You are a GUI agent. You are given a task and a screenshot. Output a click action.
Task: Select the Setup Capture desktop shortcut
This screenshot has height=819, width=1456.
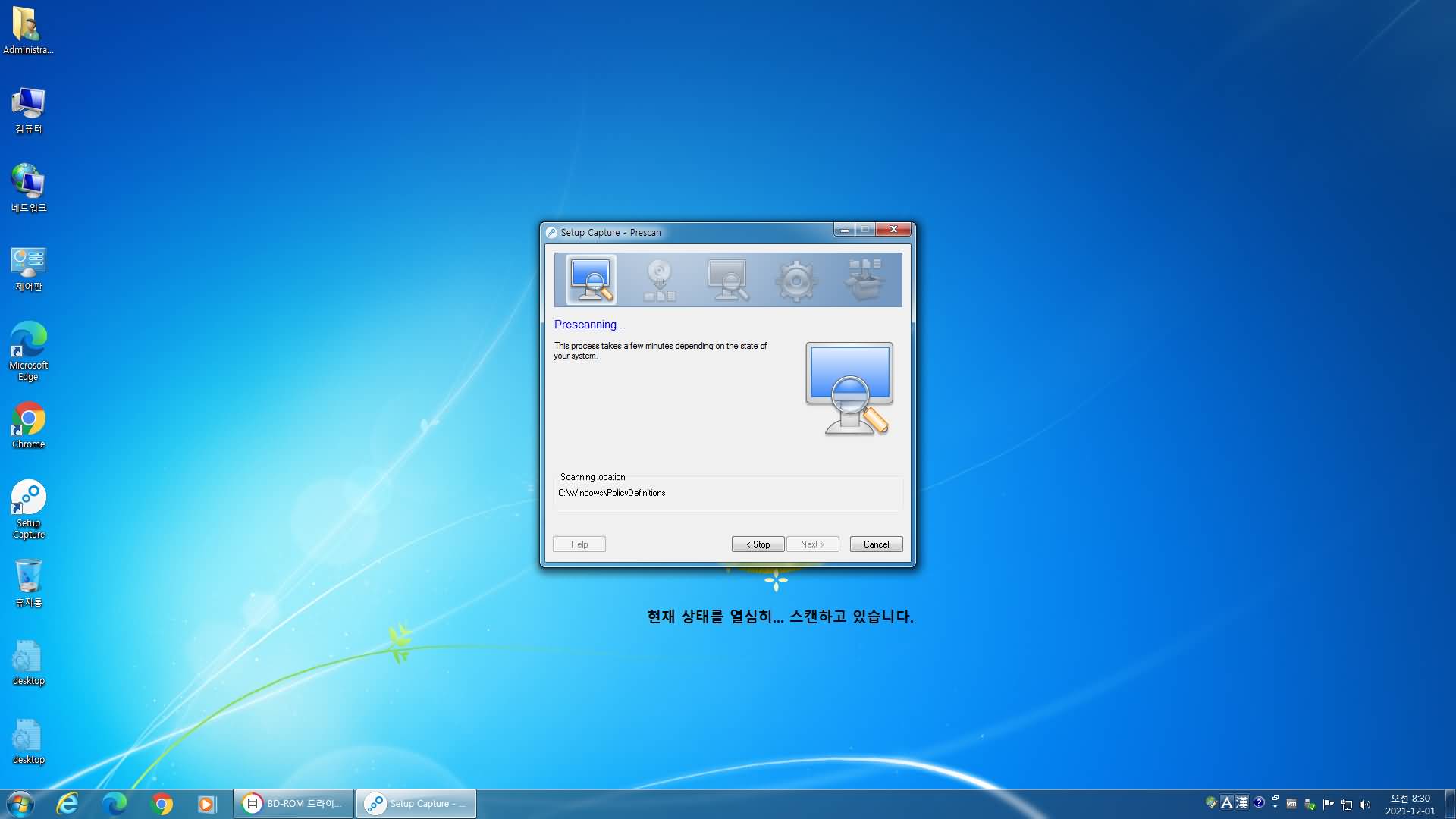point(28,509)
